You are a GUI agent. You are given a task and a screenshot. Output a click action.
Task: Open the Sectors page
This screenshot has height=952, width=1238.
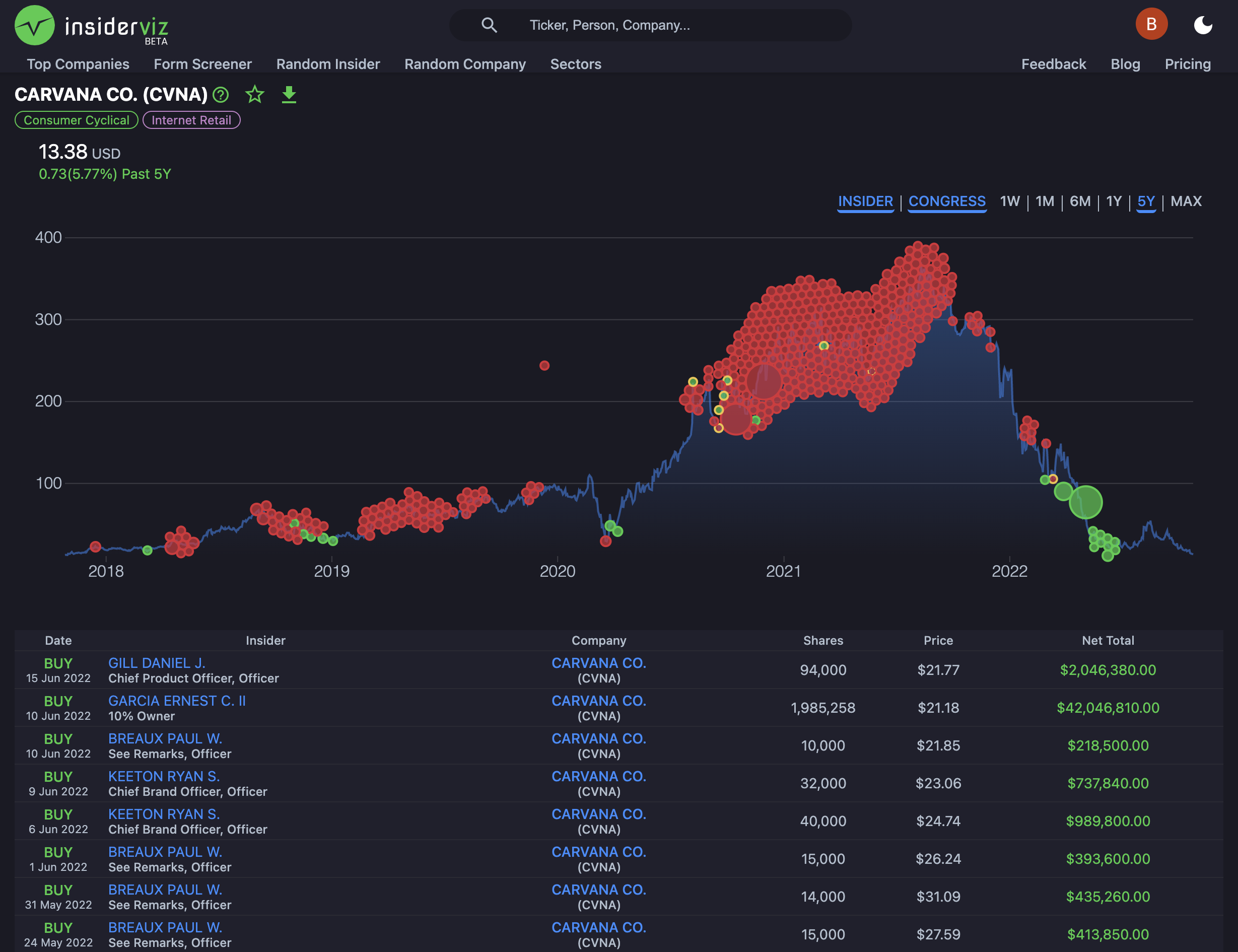[x=576, y=64]
